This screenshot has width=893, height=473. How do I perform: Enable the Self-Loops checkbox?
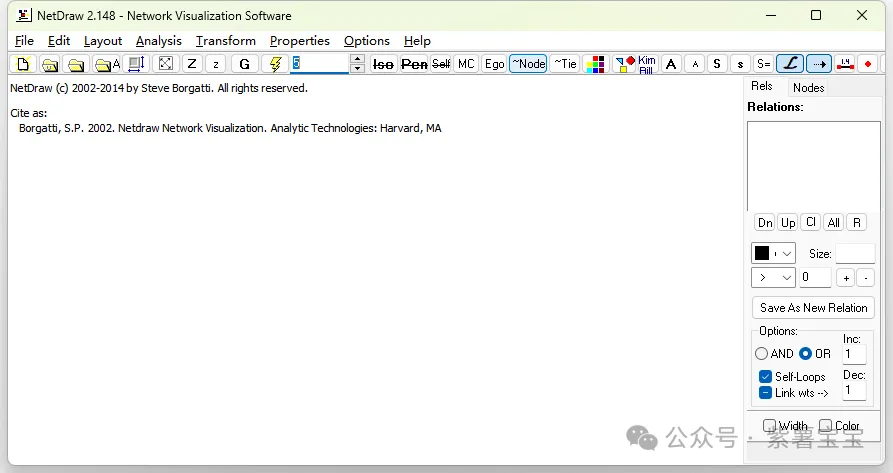click(x=765, y=377)
